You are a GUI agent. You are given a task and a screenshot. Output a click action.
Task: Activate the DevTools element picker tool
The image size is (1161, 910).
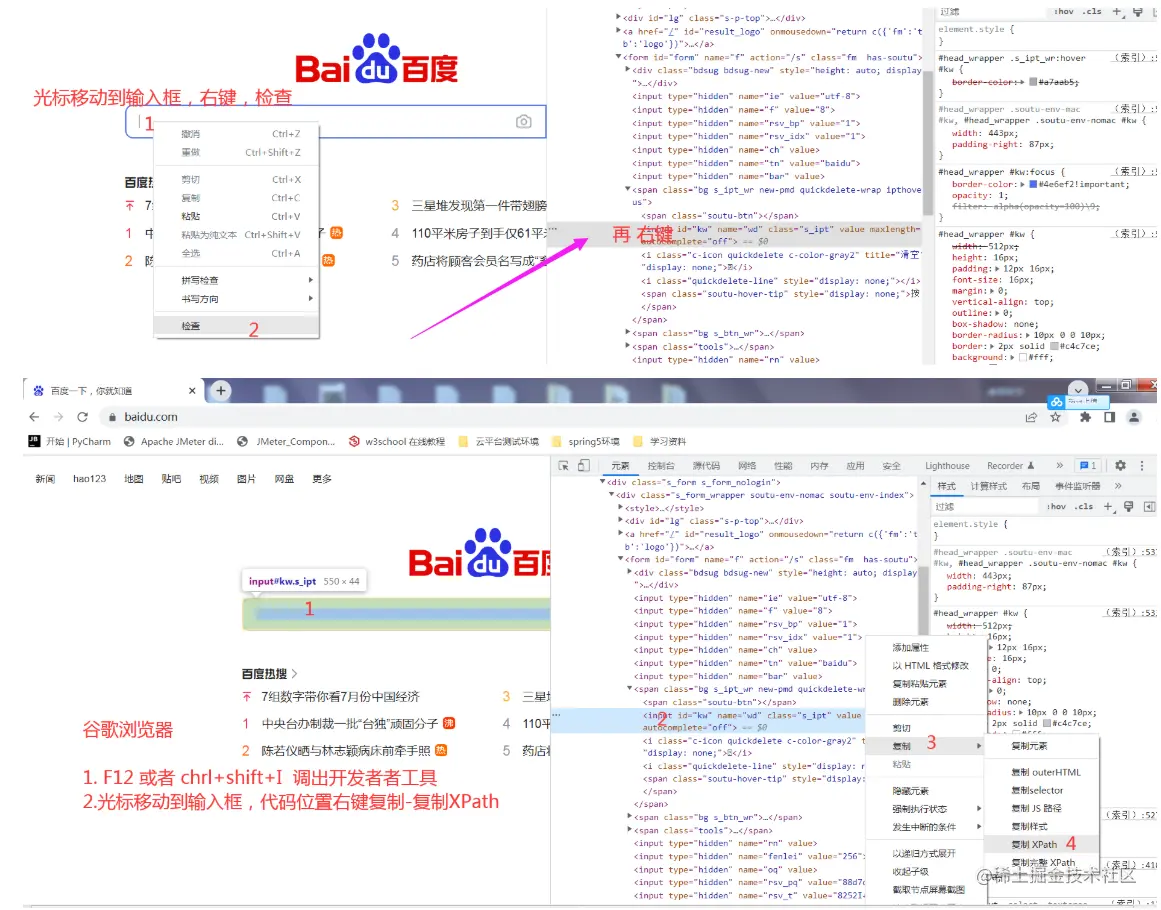click(563, 466)
